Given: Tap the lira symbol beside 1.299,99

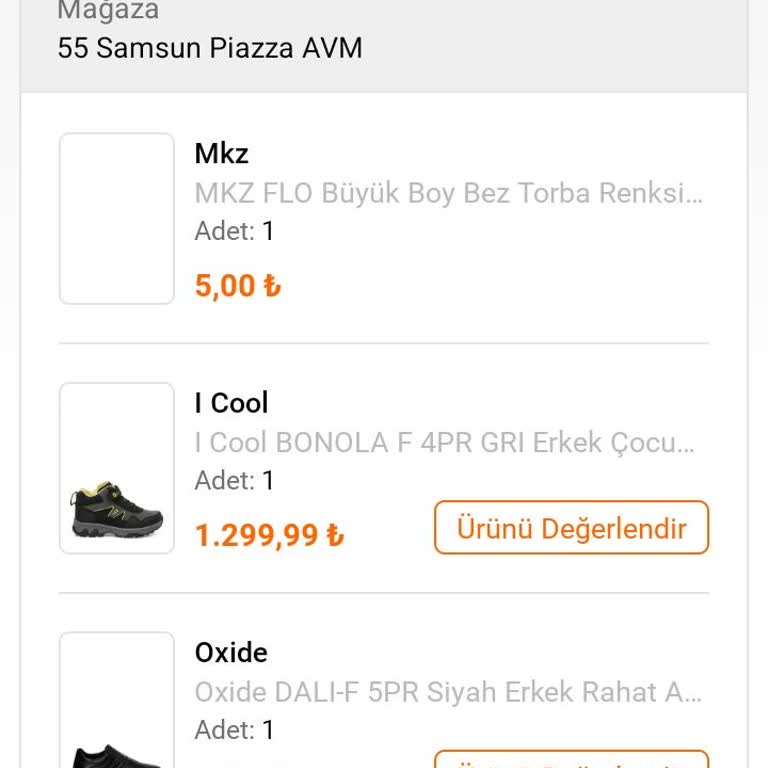Looking at the screenshot, I should 335,537.
